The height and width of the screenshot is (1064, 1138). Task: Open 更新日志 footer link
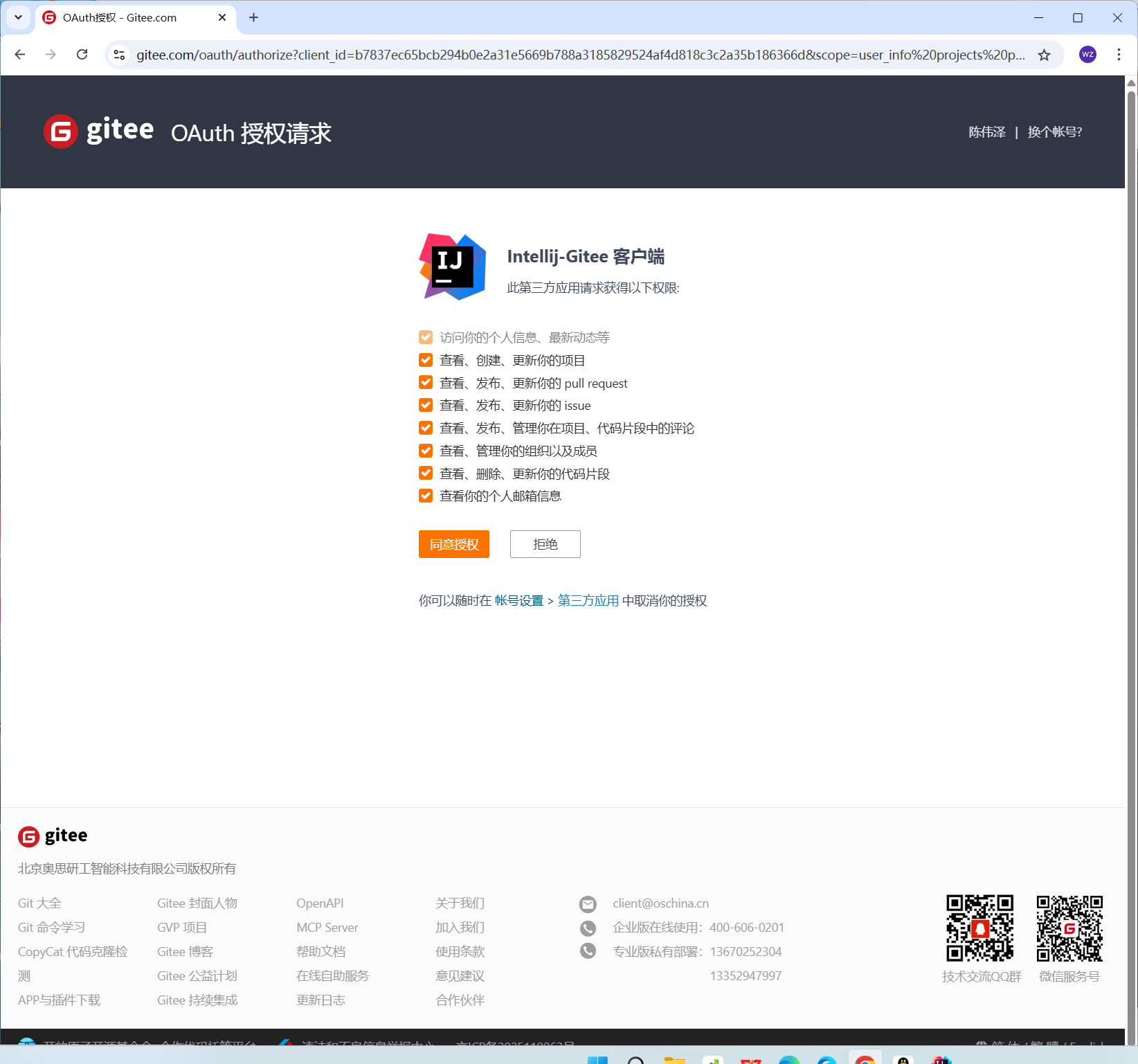click(x=321, y=1000)
